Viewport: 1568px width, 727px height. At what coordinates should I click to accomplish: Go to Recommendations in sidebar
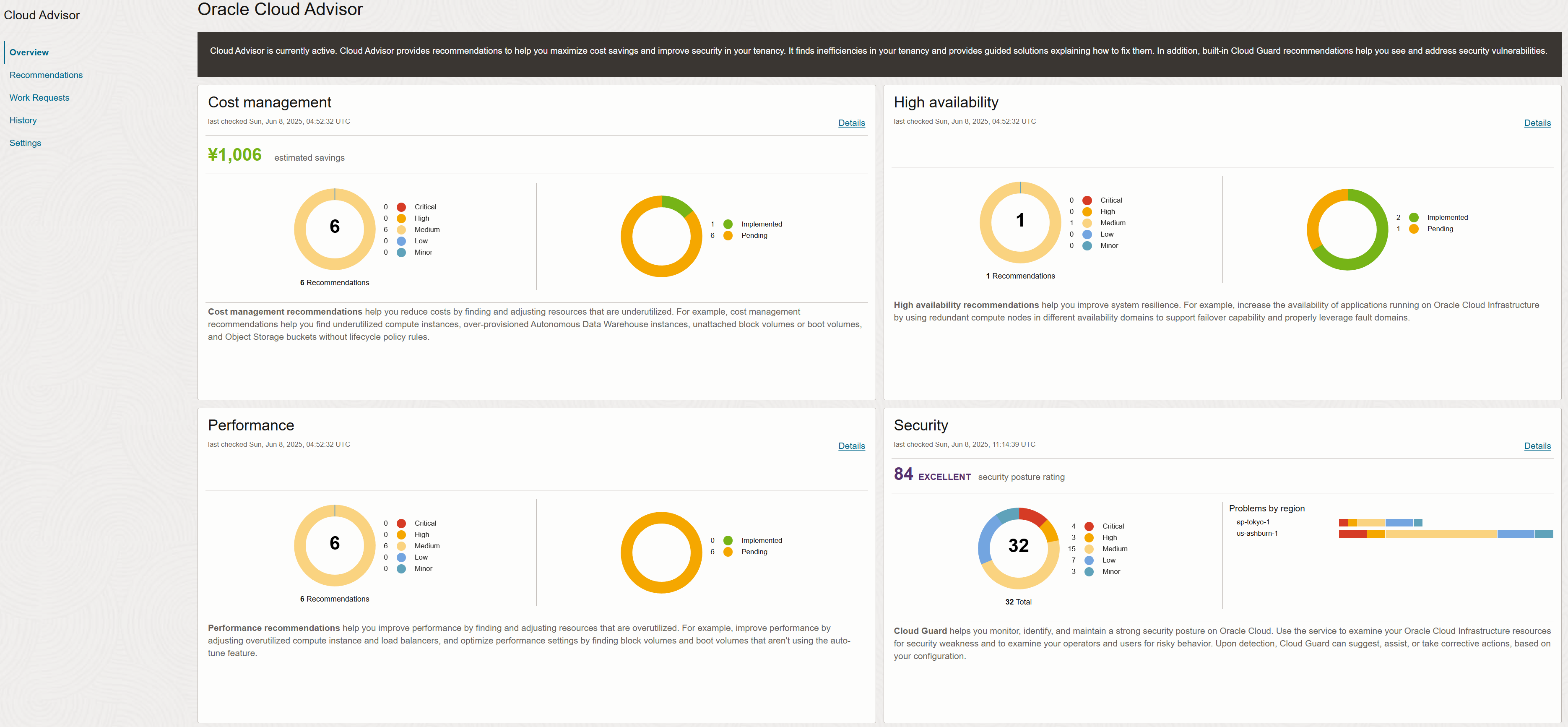[46, 75]
